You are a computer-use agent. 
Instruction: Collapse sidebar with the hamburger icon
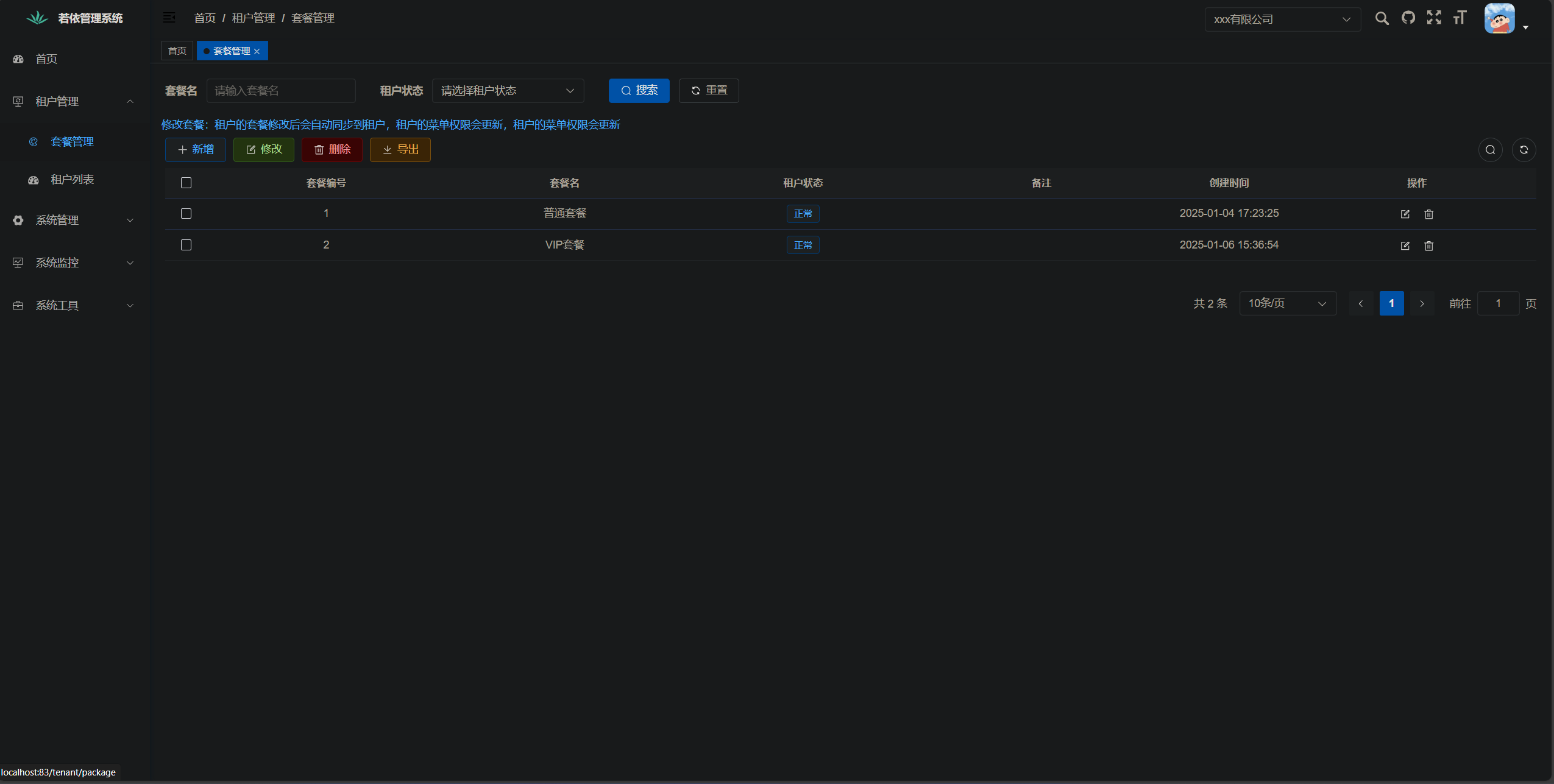click(169, 18)
